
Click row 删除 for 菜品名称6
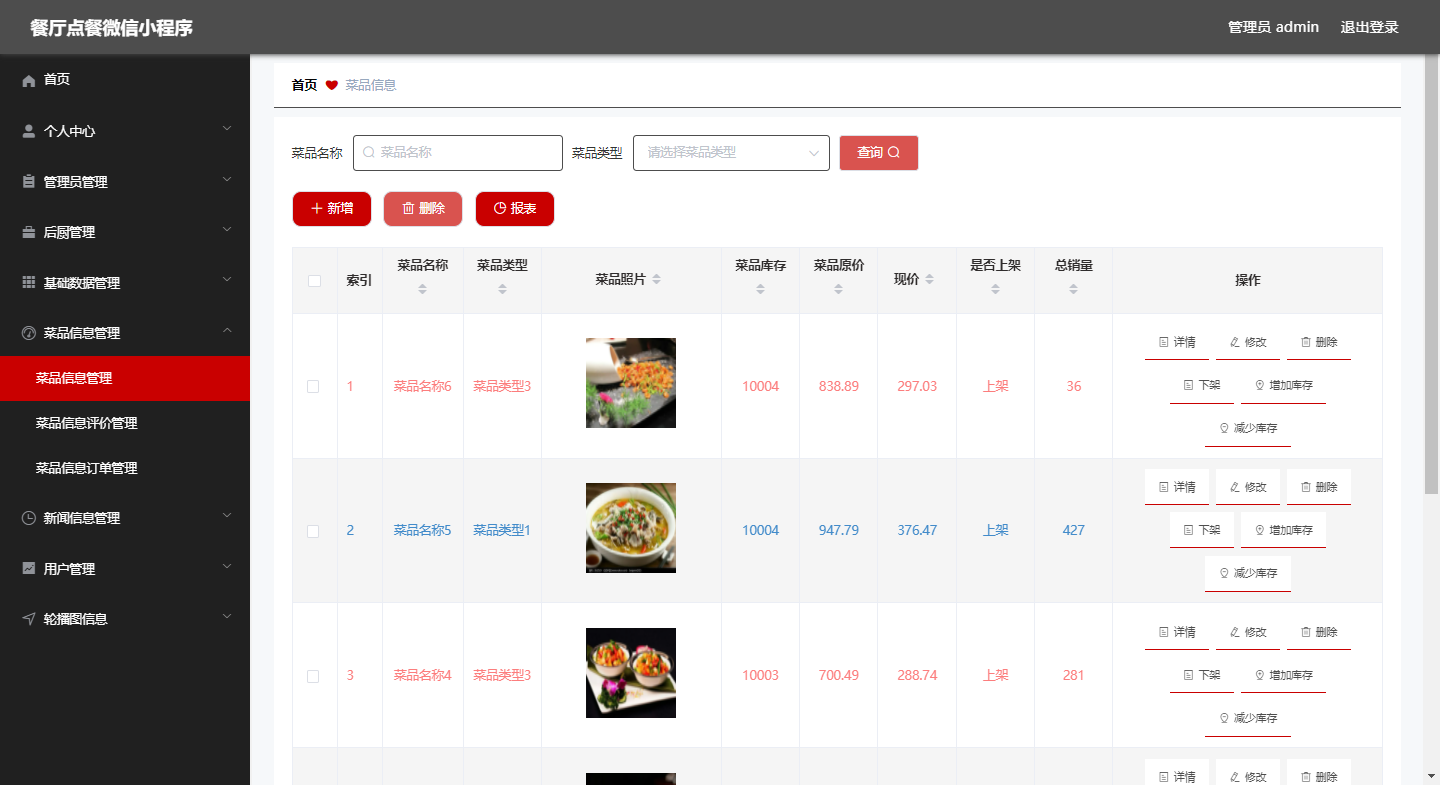(x=1319, y=342)
